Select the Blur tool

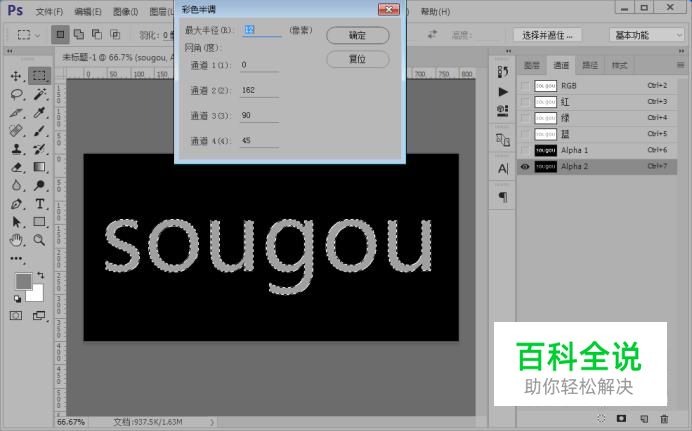(x=16, y=185)
